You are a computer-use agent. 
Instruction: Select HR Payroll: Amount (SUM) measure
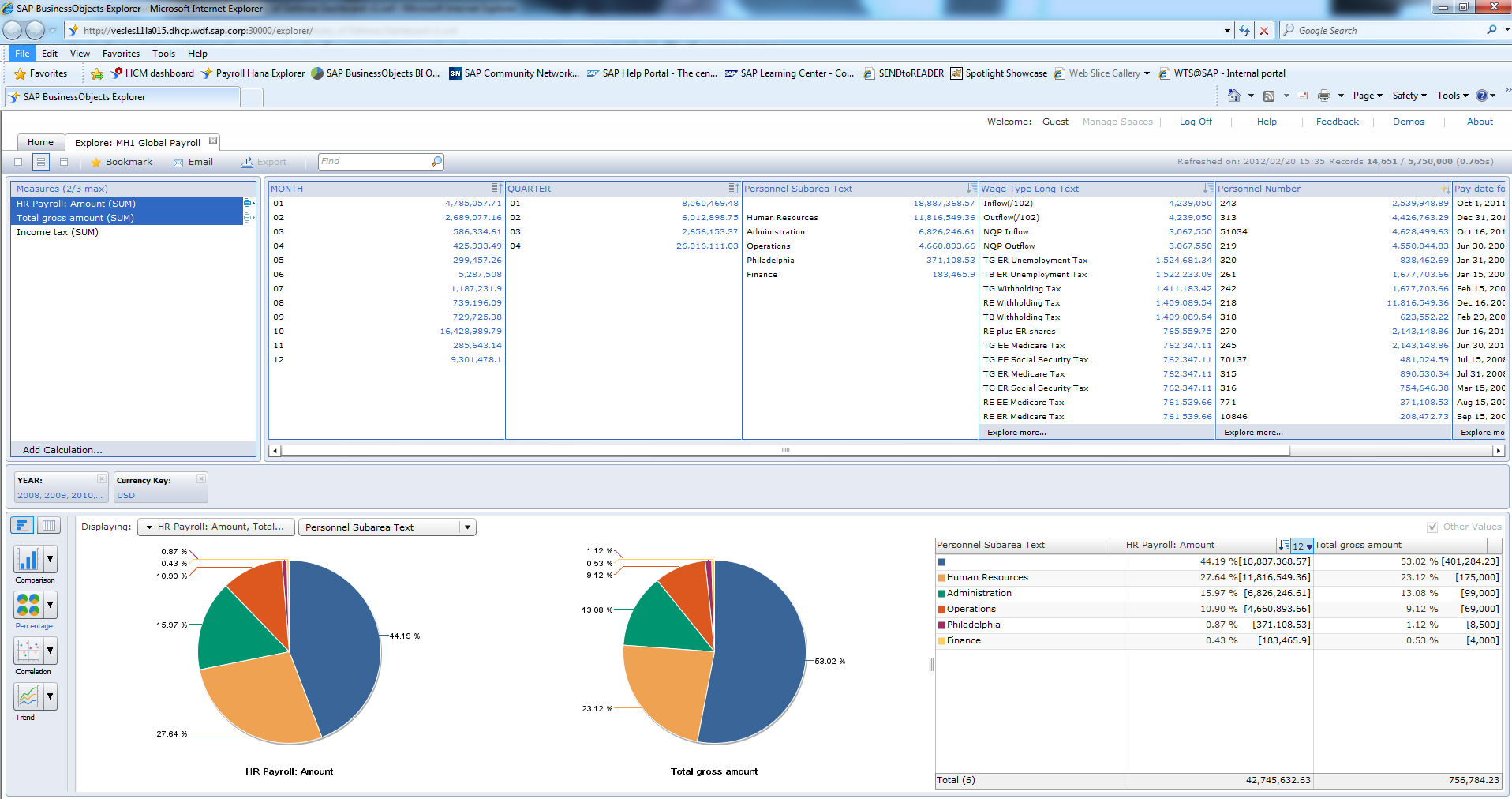point(127,204)
